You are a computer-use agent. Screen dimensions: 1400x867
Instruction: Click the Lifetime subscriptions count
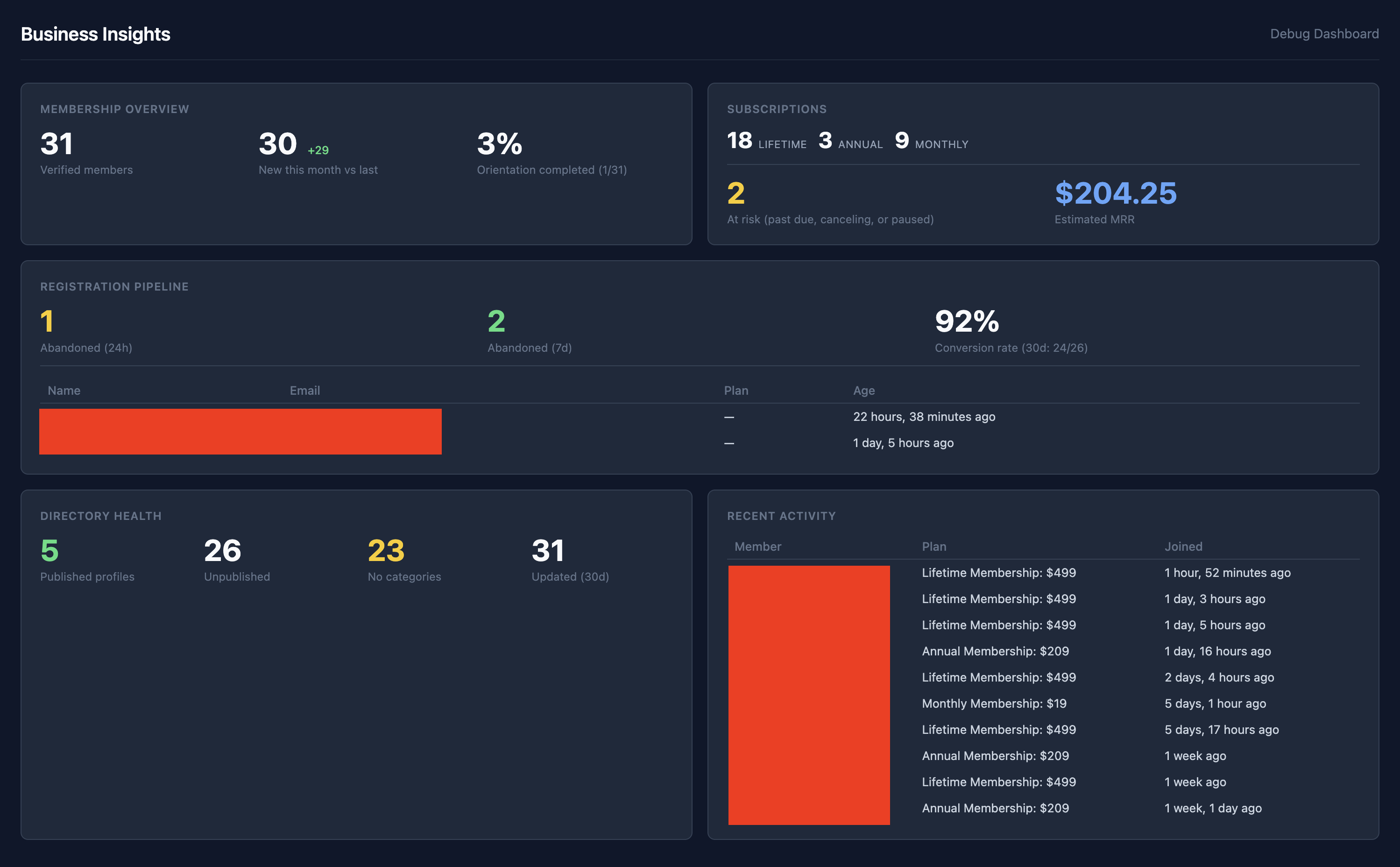739,141
